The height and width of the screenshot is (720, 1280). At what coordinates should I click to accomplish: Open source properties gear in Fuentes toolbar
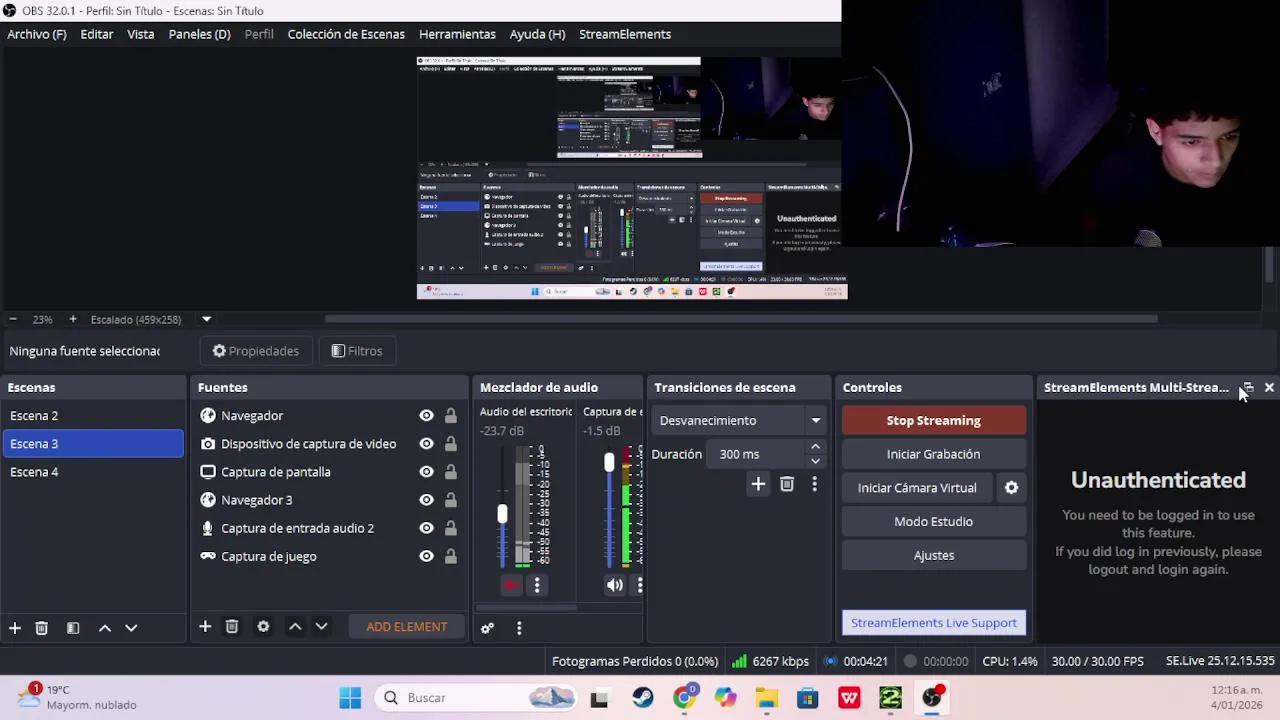[263, 627]
